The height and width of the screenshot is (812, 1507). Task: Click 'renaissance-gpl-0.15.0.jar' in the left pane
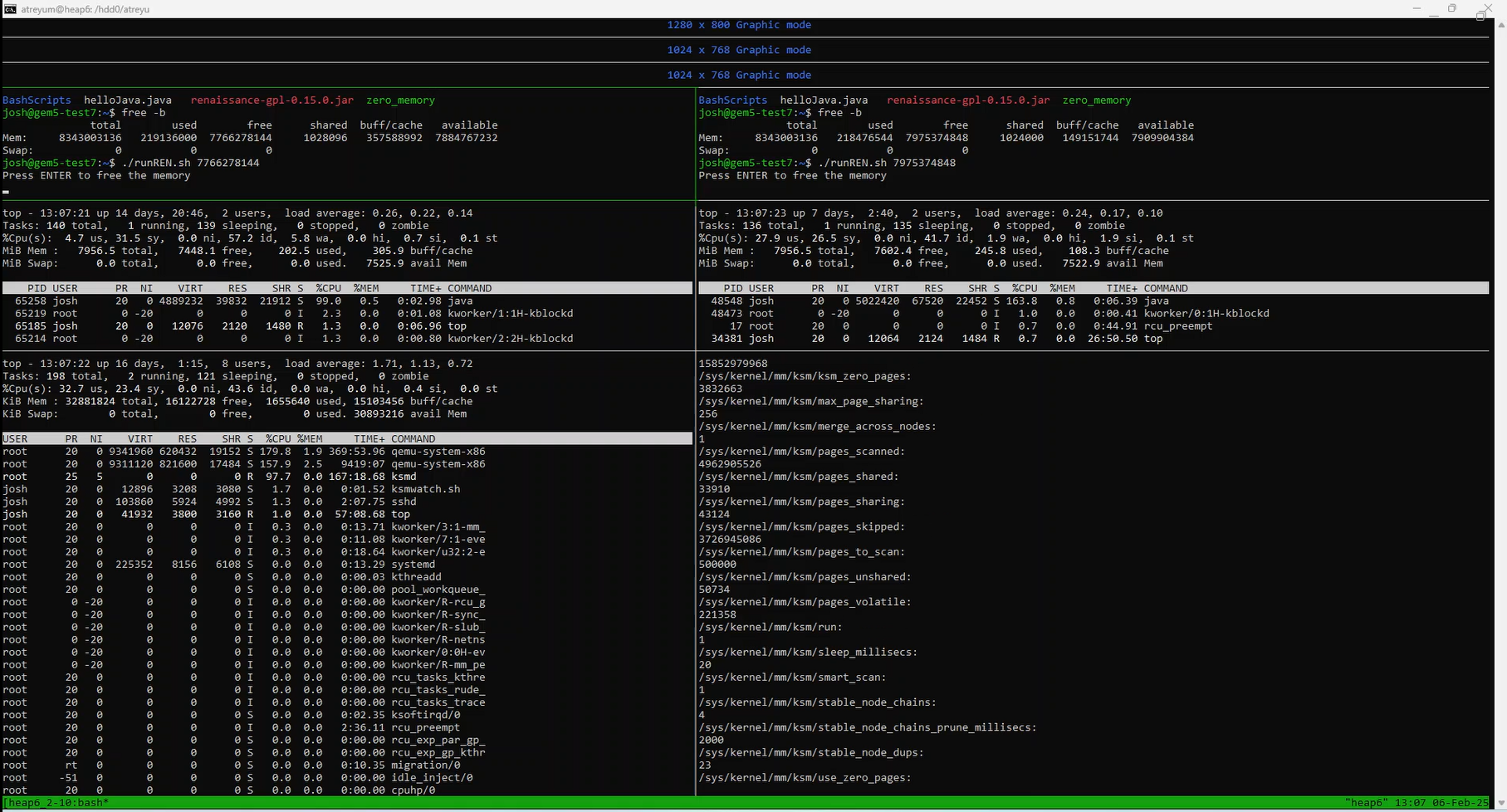272,100
